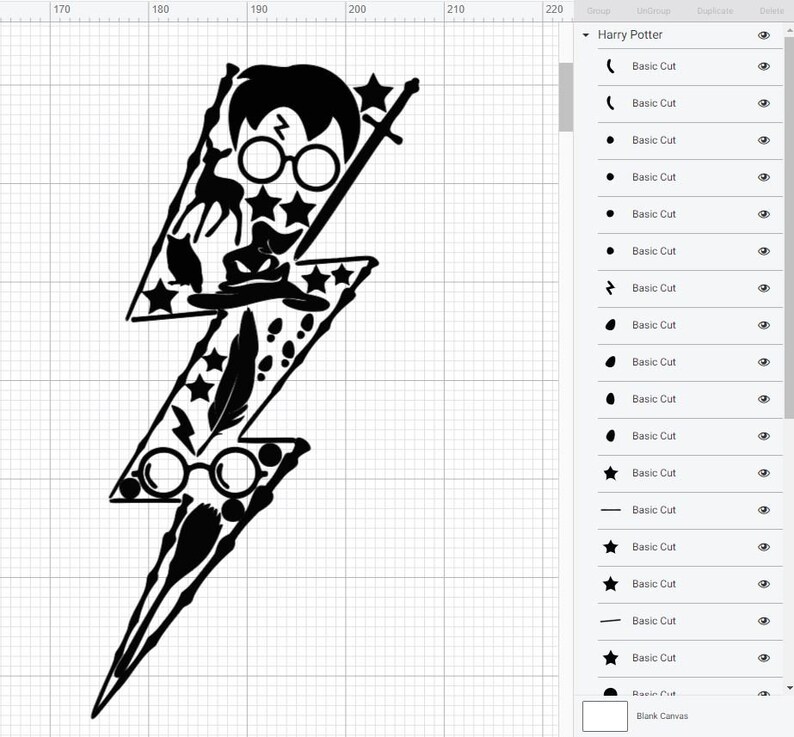794x737 pixels.
Task: Select the second crescent layer thumbnail
Action: (x=611, y=103)
